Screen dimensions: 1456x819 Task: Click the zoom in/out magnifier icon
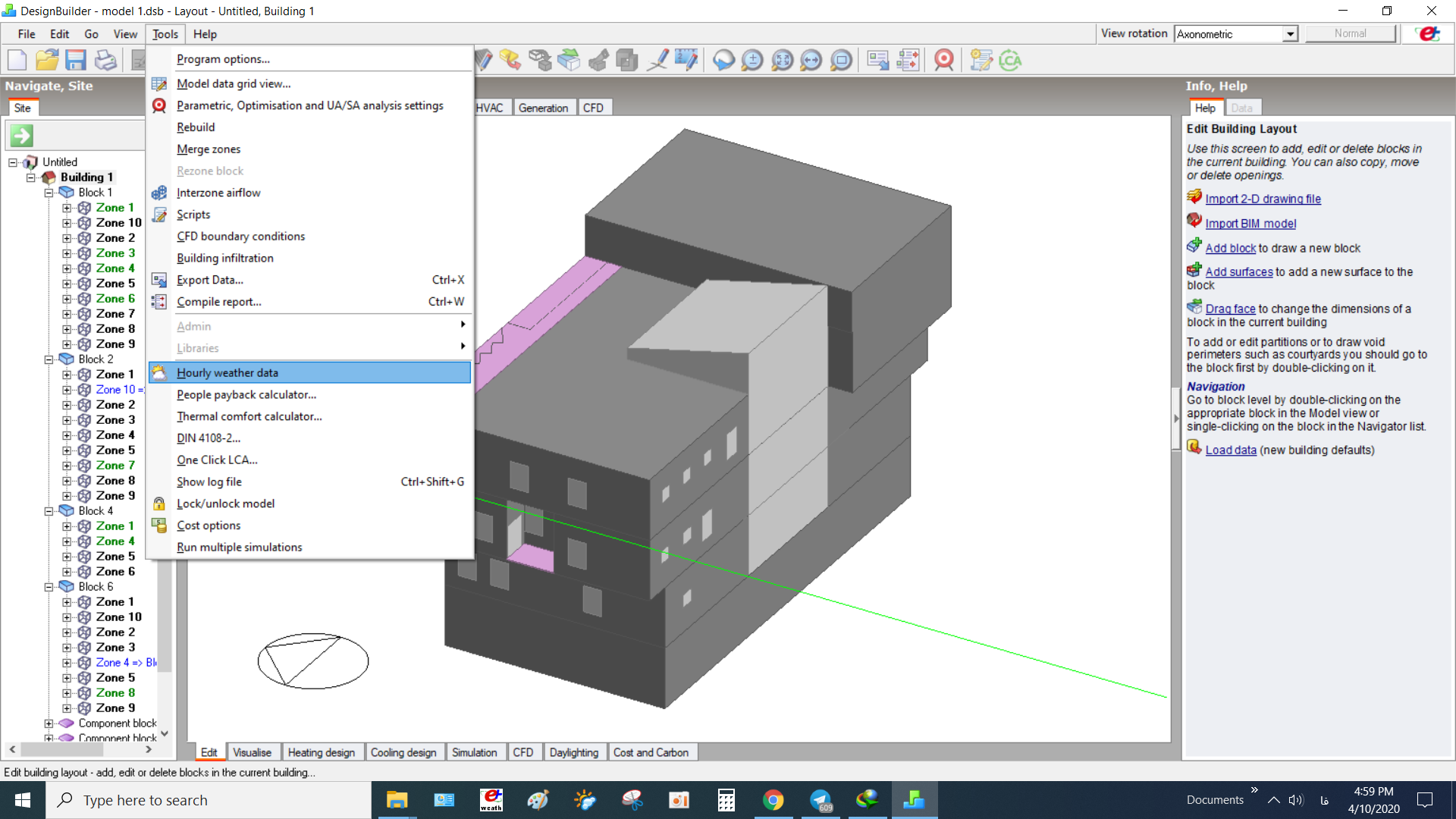(x=752, y=60)
